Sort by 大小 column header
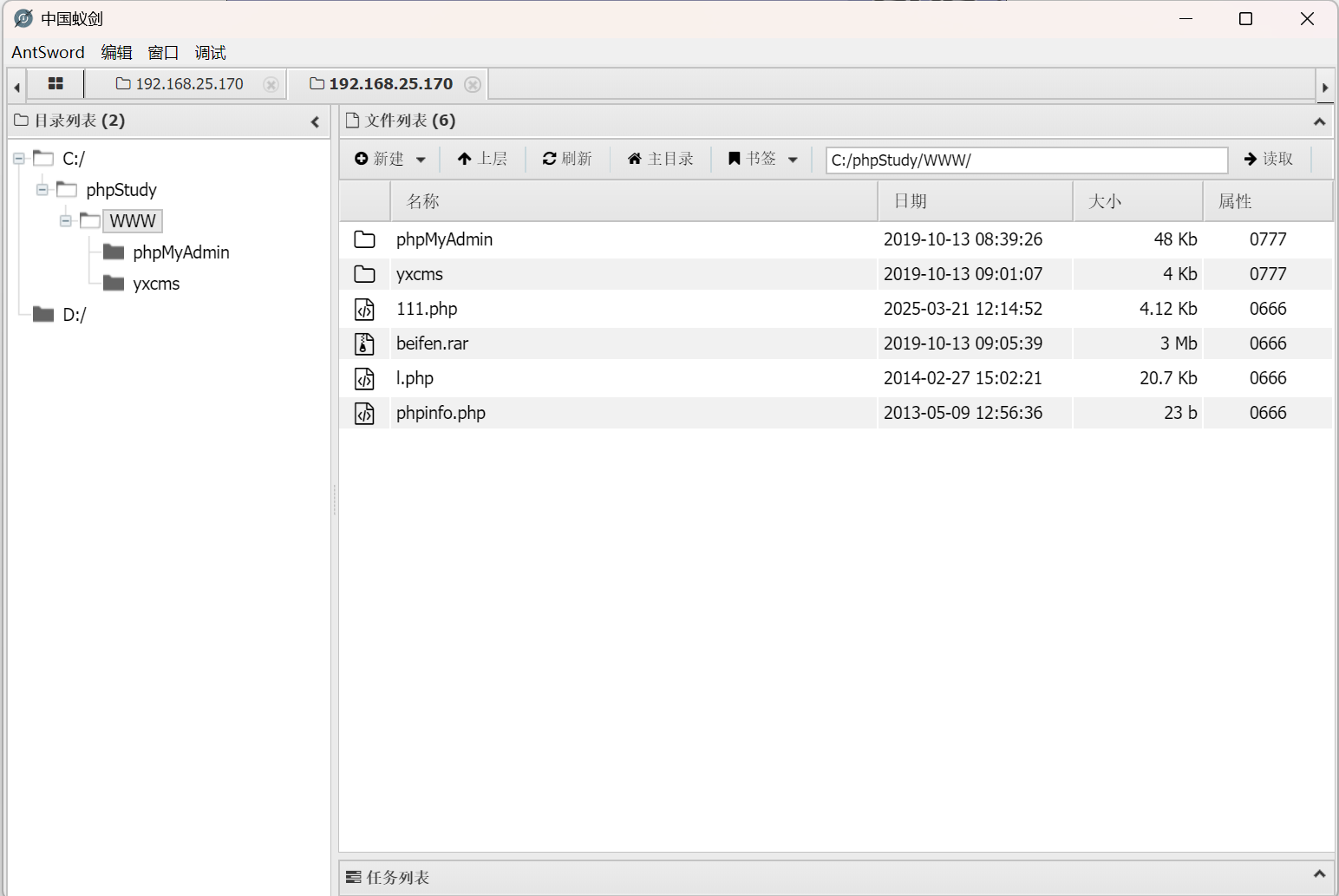Viewport: 1339px width, 896px height. tap(1138, 201)
